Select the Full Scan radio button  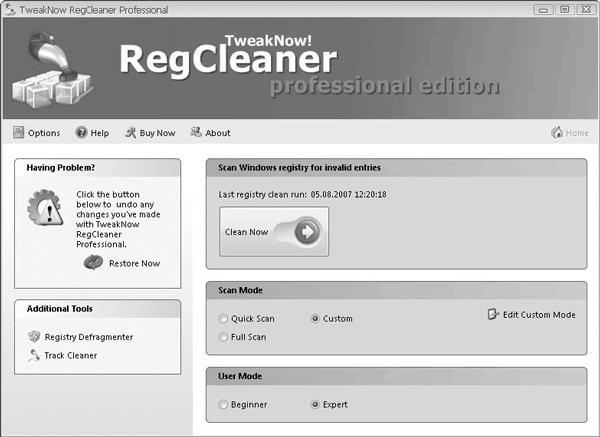pos(223,337)
